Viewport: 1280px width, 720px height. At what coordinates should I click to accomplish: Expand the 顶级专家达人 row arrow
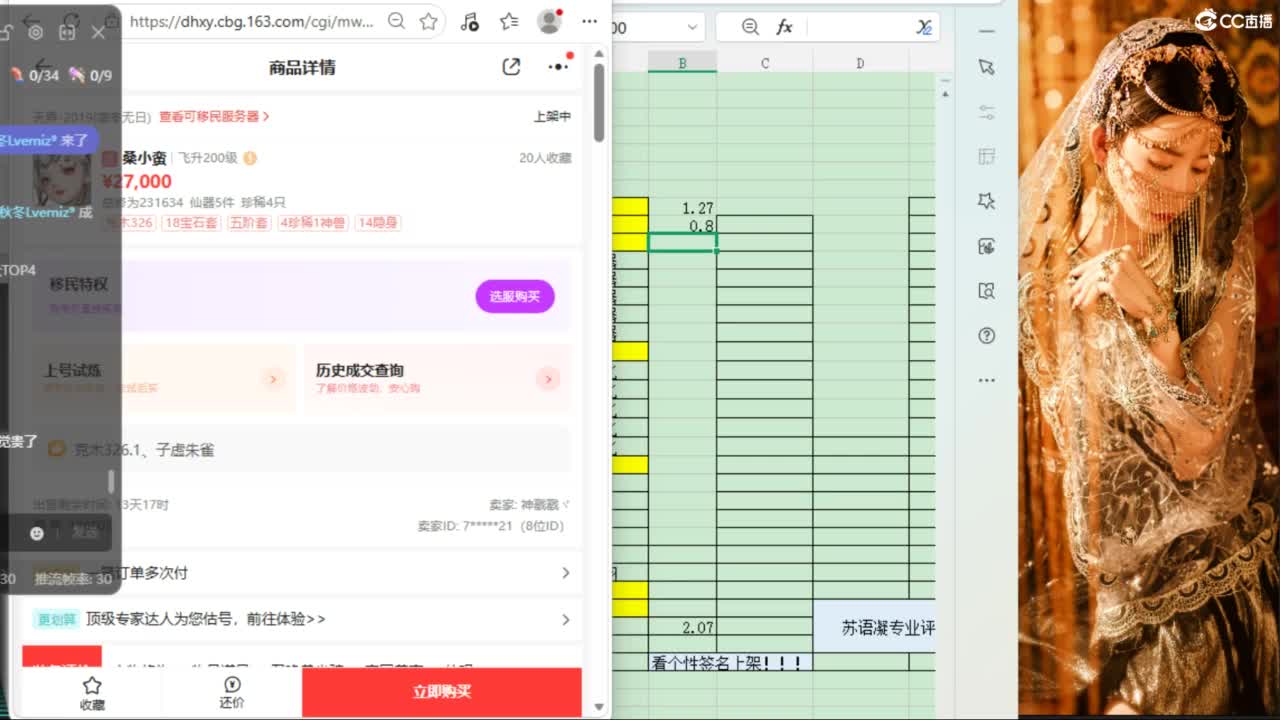565,620
